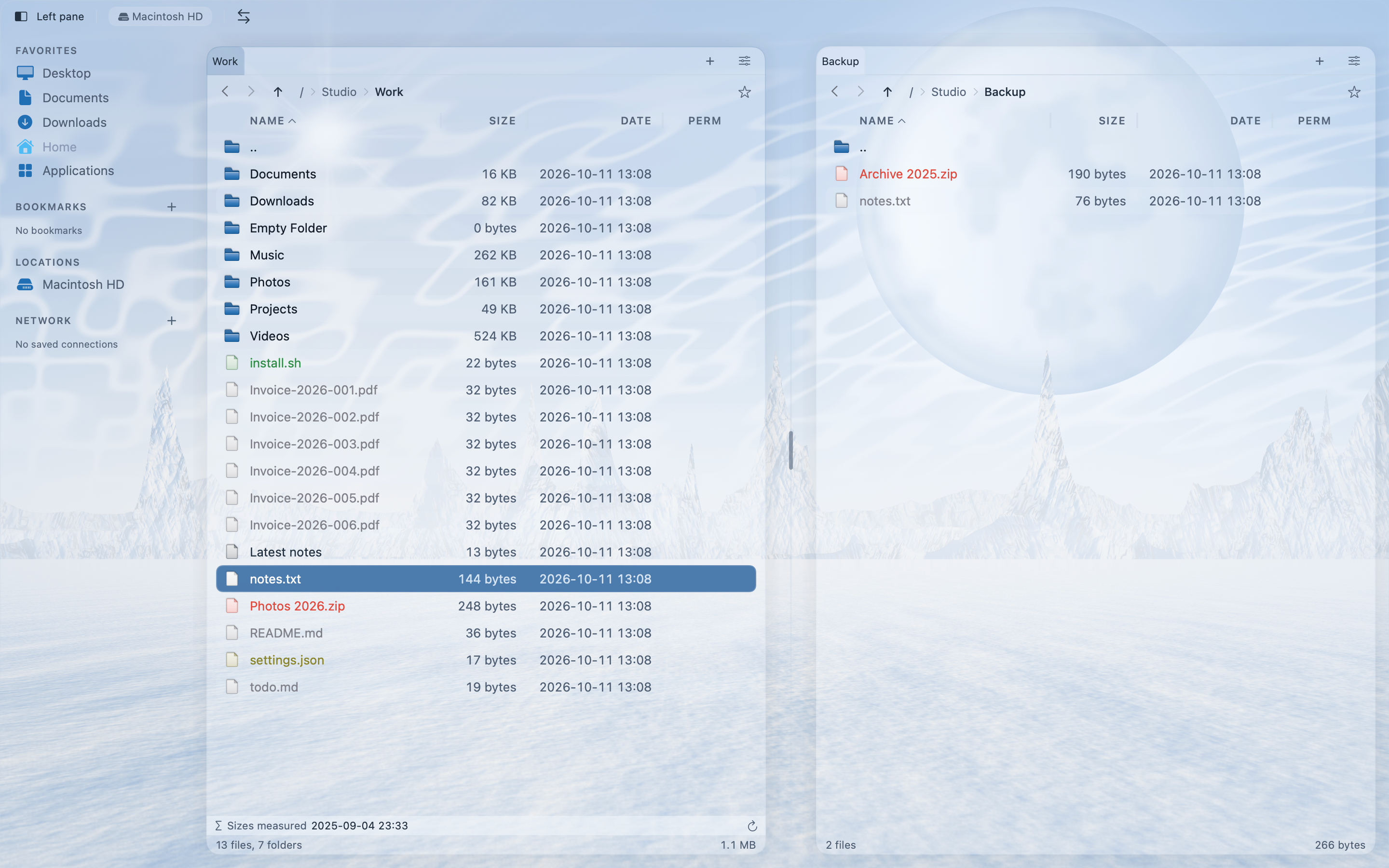Go back in Work pane
This screenshot has width=1389, height=868.
click(x=225, y=92)
